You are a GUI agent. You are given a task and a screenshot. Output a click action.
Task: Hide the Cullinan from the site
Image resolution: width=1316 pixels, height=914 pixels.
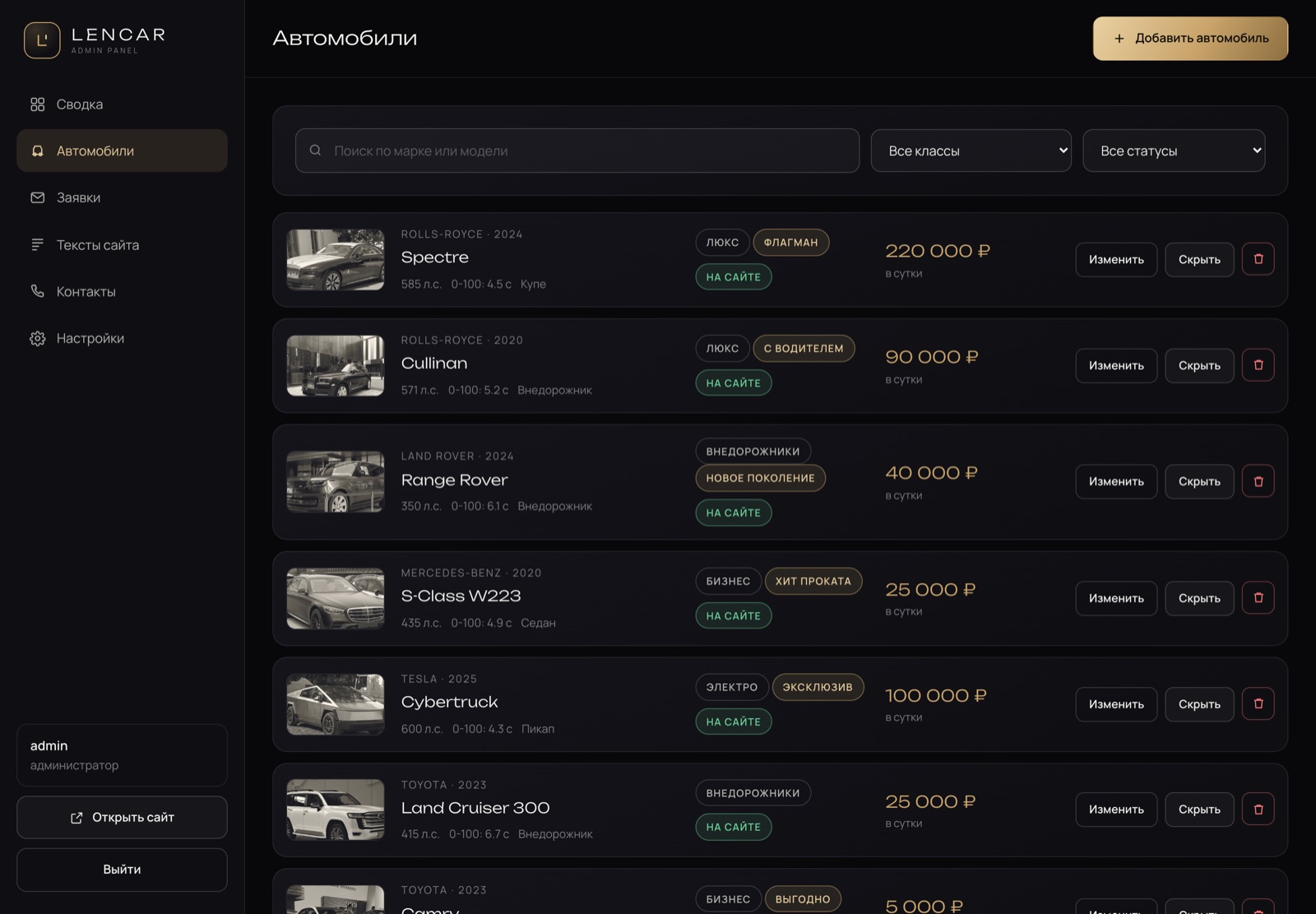(x=1199, y=365)
